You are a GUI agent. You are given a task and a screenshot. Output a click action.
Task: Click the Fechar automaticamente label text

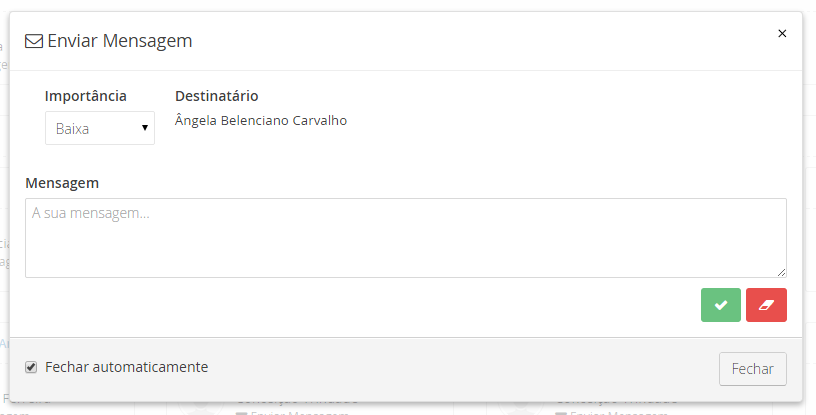coord(127,367)
